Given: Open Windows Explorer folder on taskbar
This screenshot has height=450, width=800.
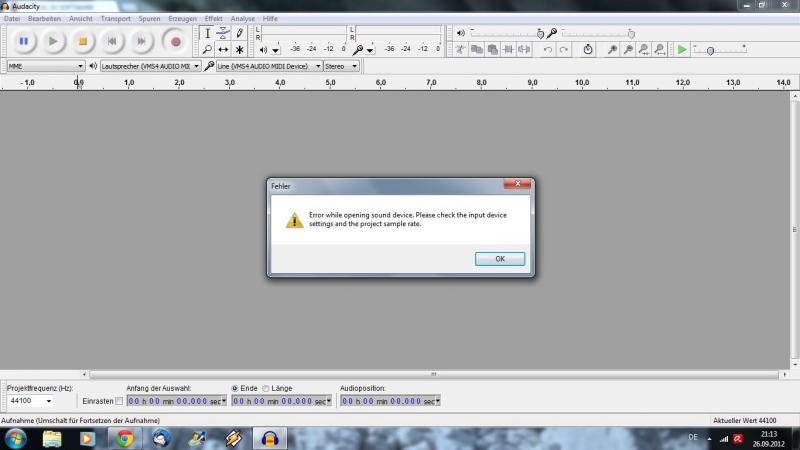Looking at the screenshot, I should (x=52, y=439).
